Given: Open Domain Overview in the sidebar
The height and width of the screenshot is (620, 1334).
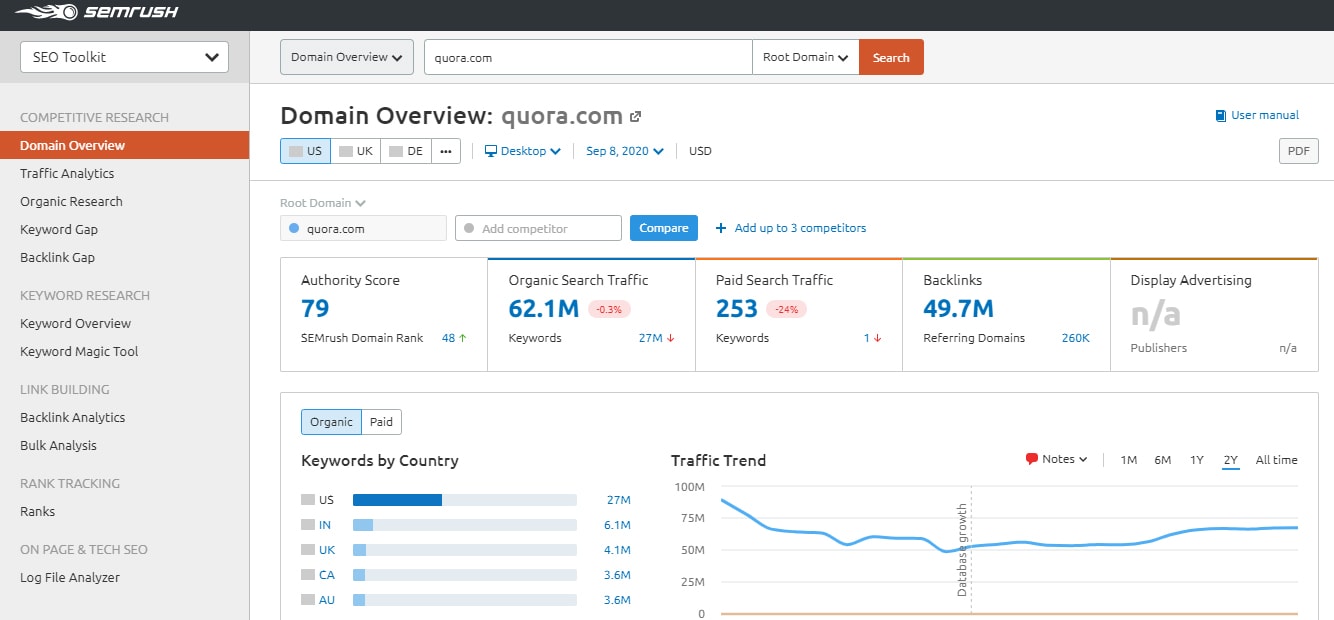Looking at the screenshot, I should click(125, 145).
